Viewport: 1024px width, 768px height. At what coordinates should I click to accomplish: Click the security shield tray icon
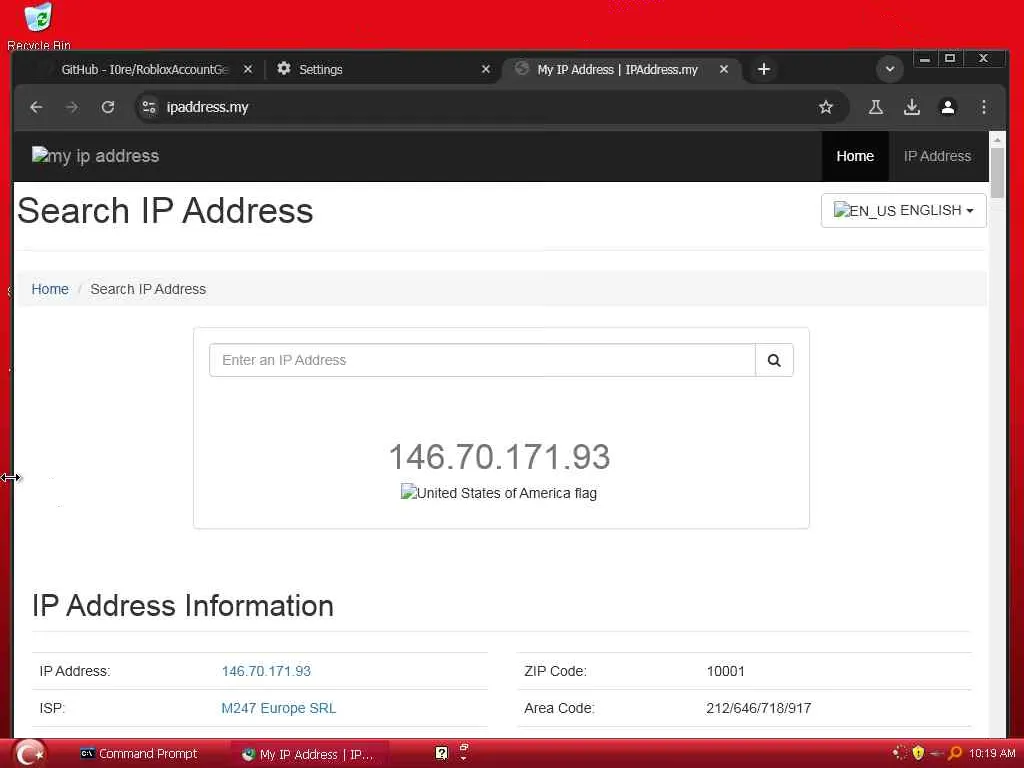(x=918, y=753)
